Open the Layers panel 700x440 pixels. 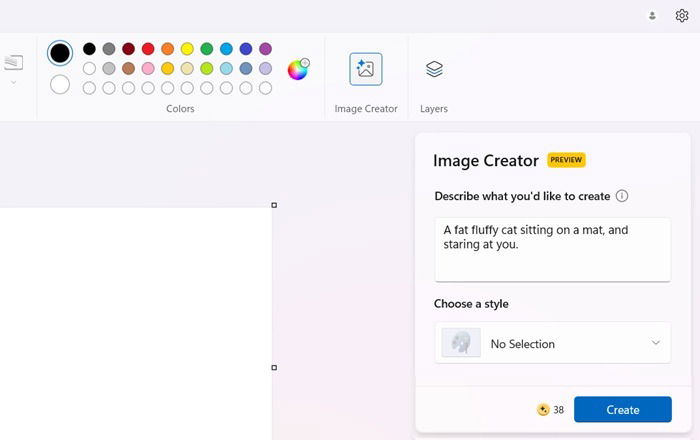(434, 69)
